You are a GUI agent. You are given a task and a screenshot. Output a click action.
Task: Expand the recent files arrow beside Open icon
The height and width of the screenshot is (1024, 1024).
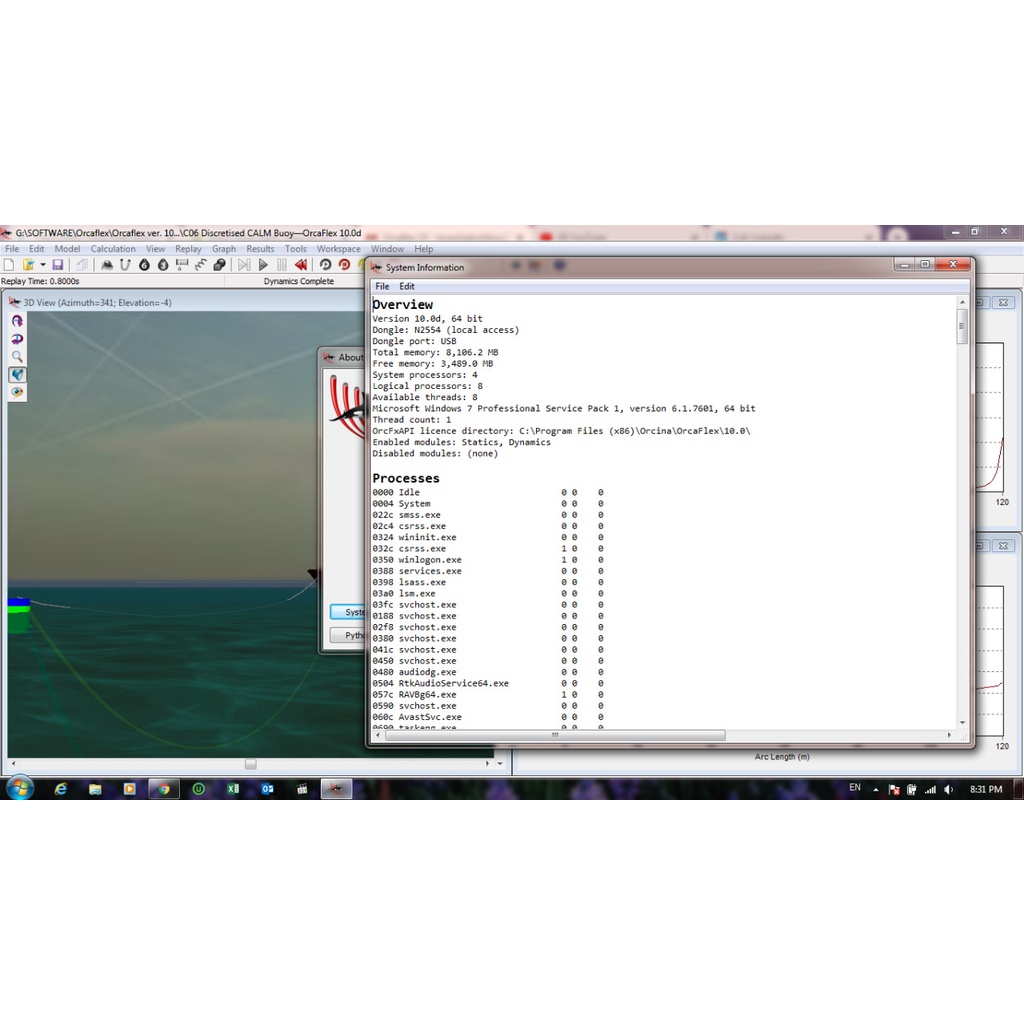coord(43,264)
